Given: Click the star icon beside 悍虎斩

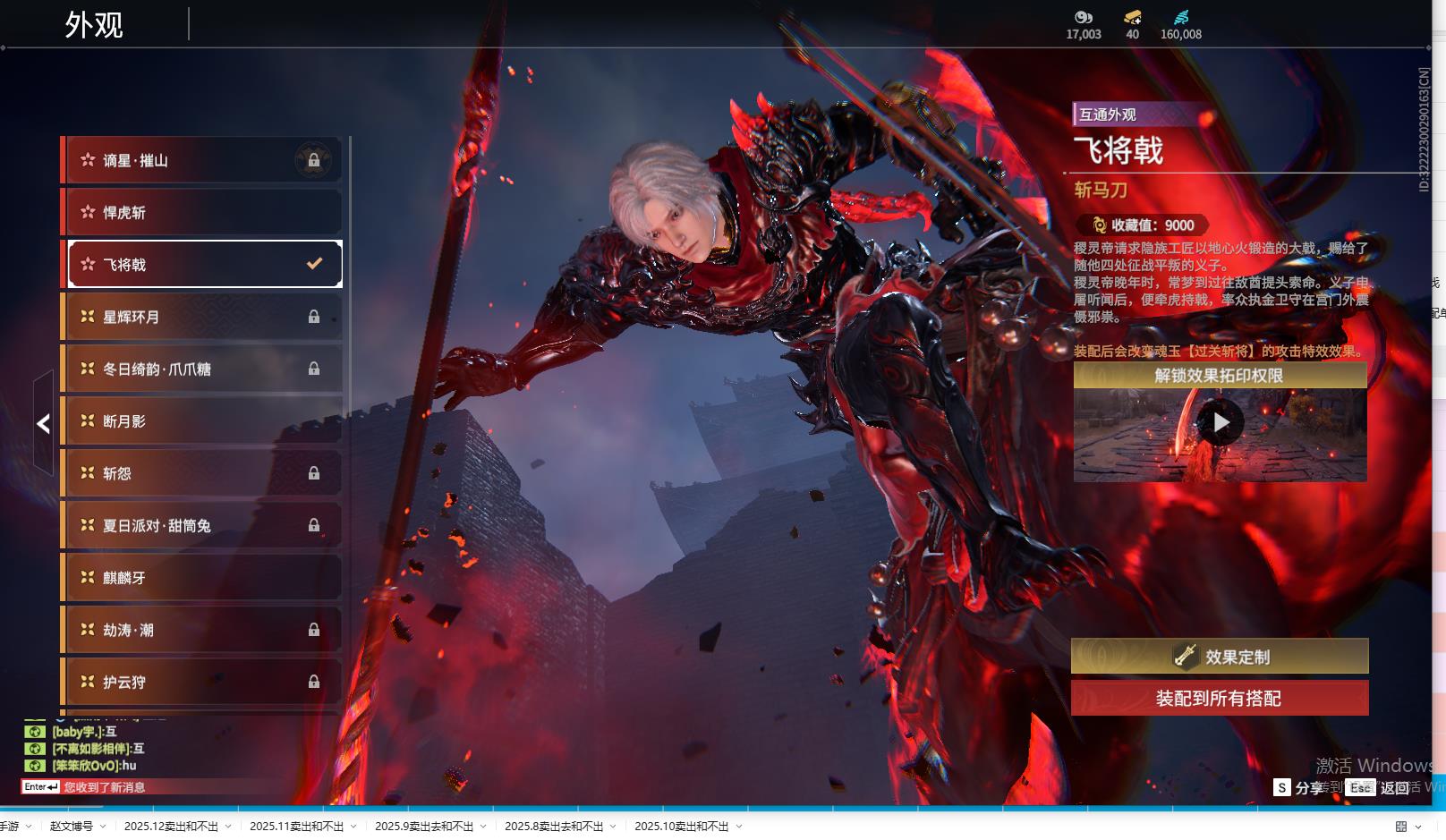Looking at the screenshot, I should [88, 212].
